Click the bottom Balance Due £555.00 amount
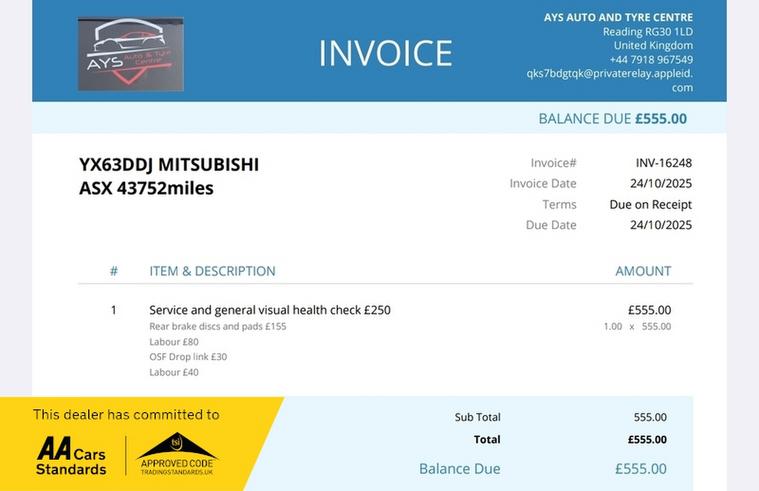 640,469
